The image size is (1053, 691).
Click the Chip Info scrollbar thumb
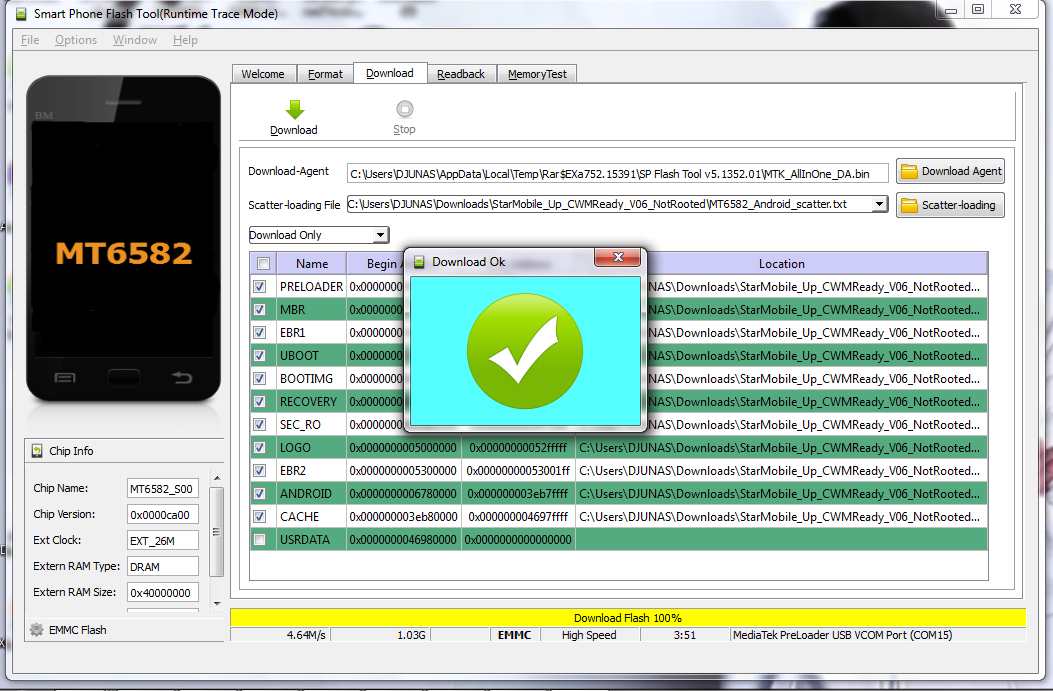[x=216, y=532]
